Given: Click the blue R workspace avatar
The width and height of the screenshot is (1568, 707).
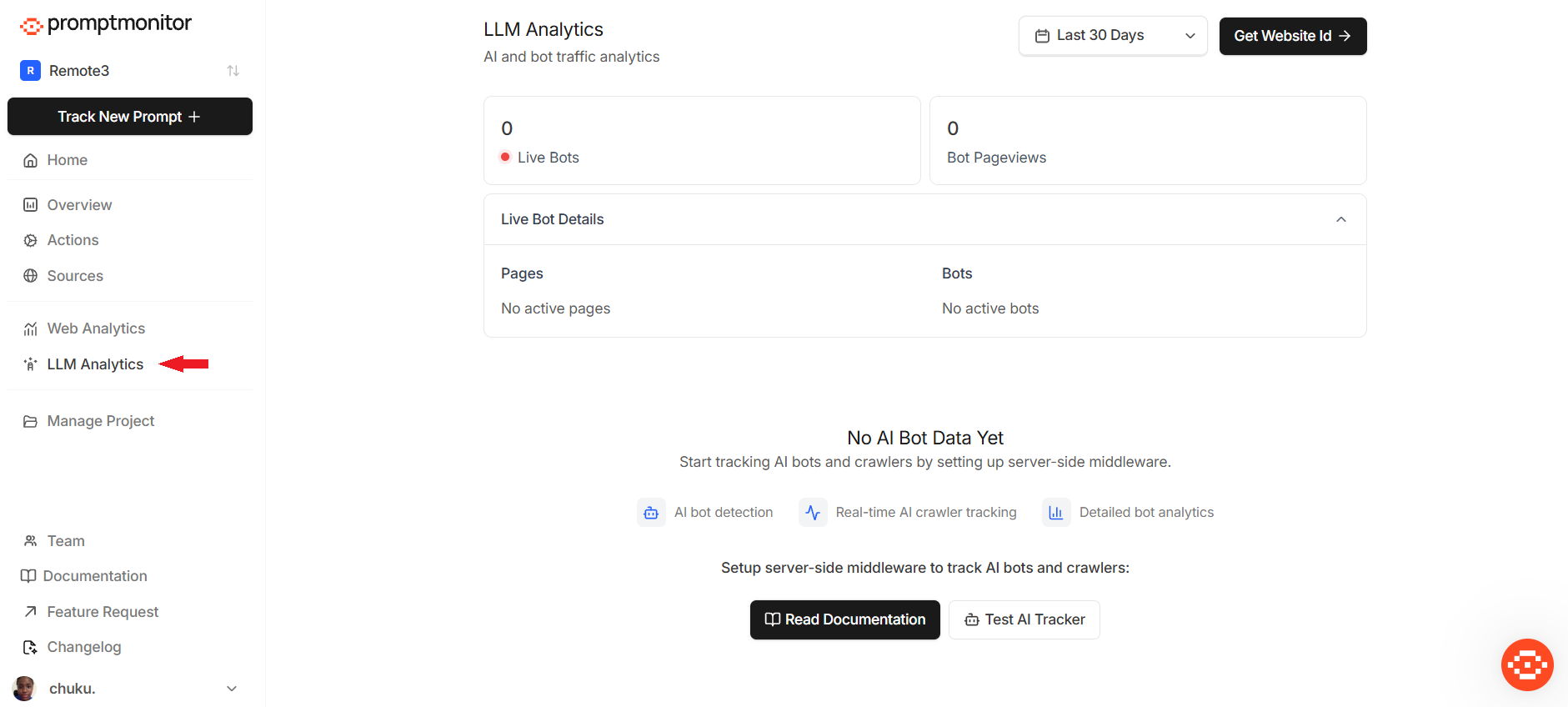Looking at the screenshot, I should pyautogui.click(x=30, y=71).
